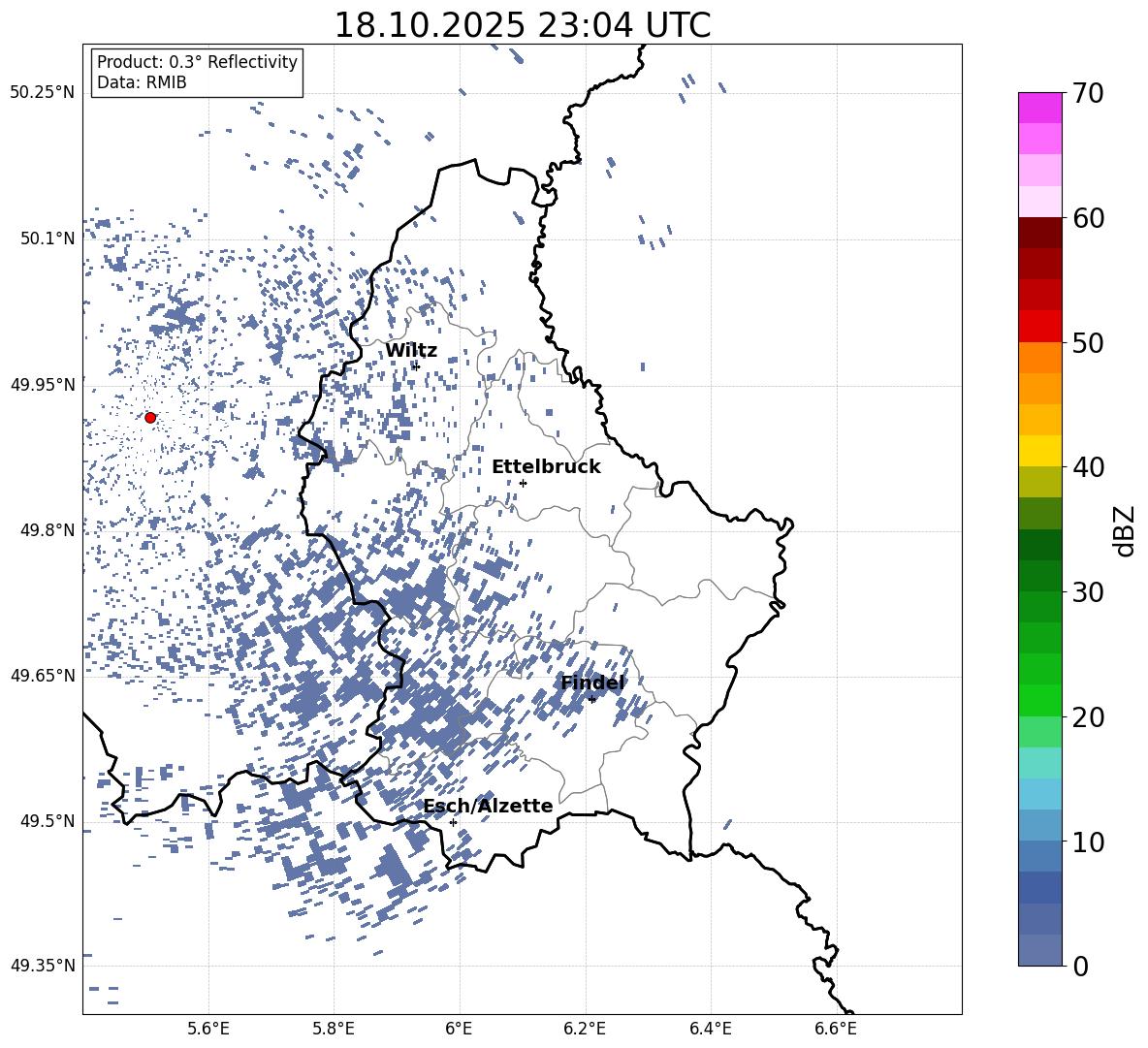Screen dimensions: 1148x1048
Task: Click the 5.6°E longitude label
Action: [x=208, y=1029]
